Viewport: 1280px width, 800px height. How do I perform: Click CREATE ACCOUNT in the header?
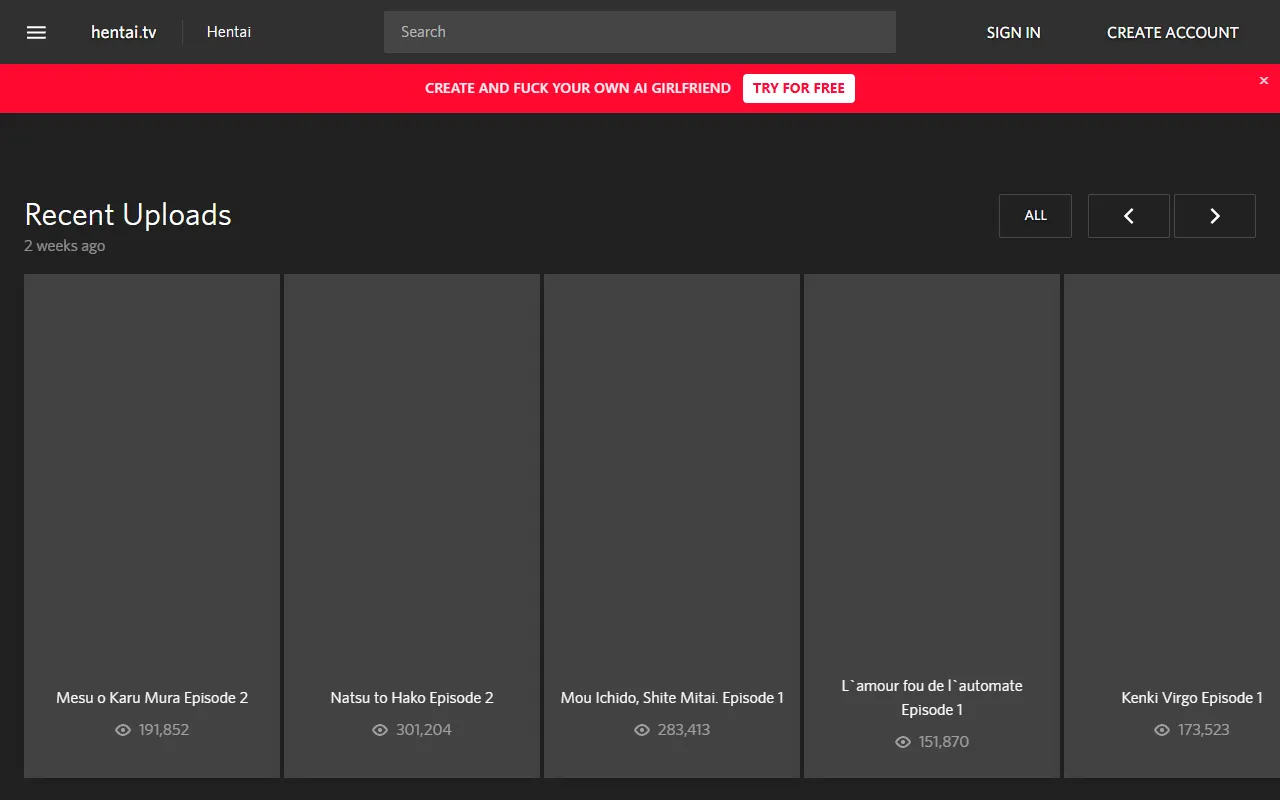pyautogui.click(x=1172, y=32)
